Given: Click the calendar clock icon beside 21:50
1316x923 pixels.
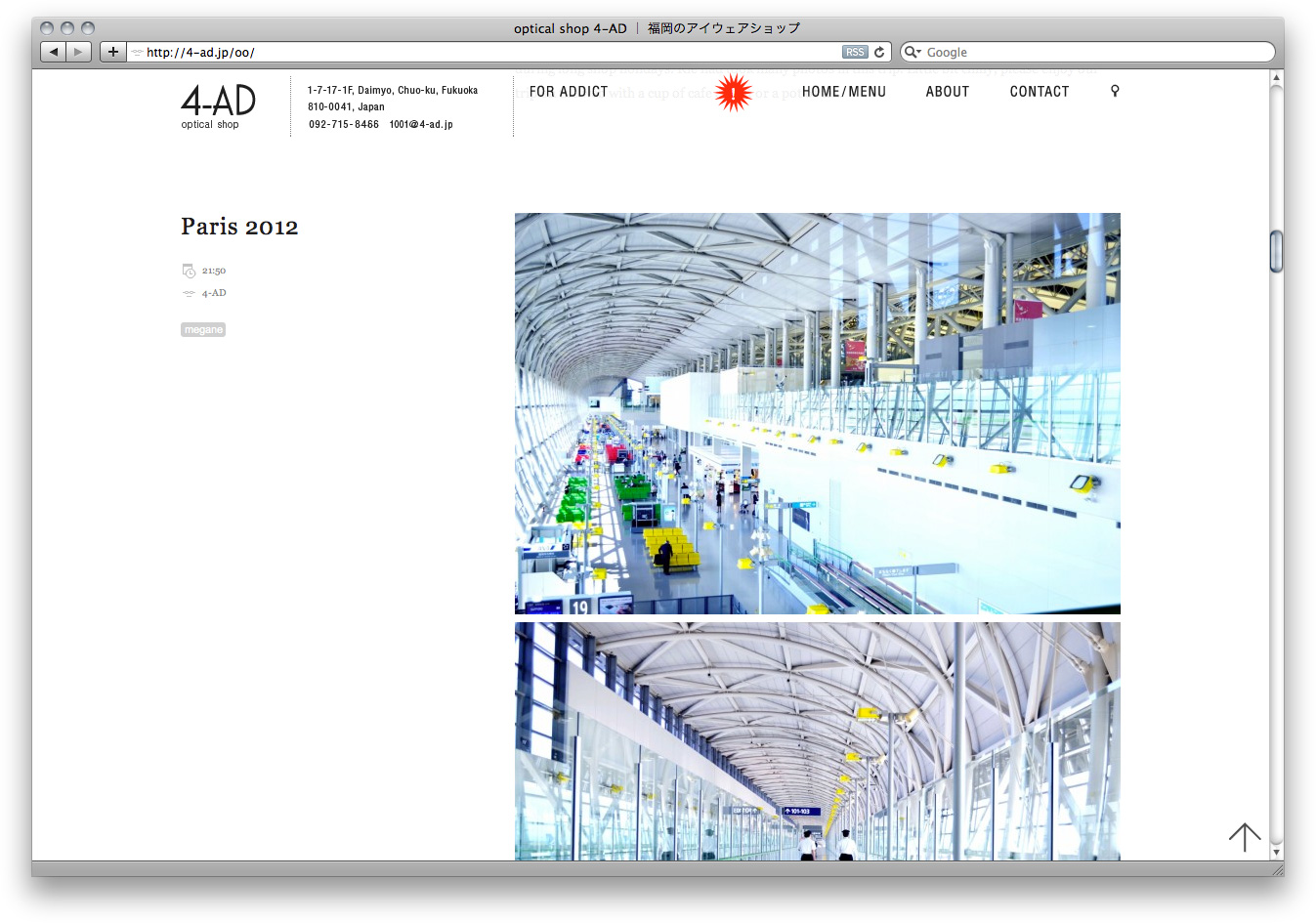Looking at the screenshot, I should click(189, 271).
